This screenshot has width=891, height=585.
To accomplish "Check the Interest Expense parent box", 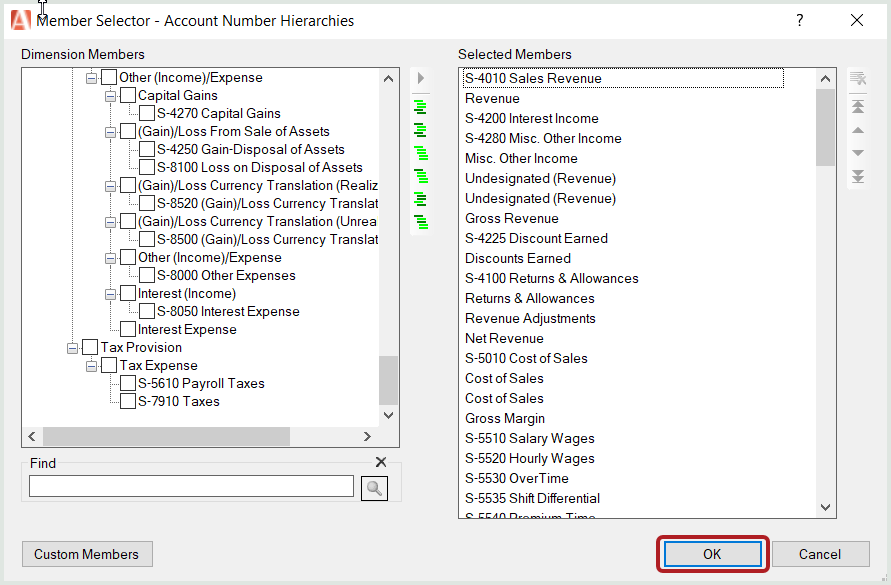I will (128, 329).
